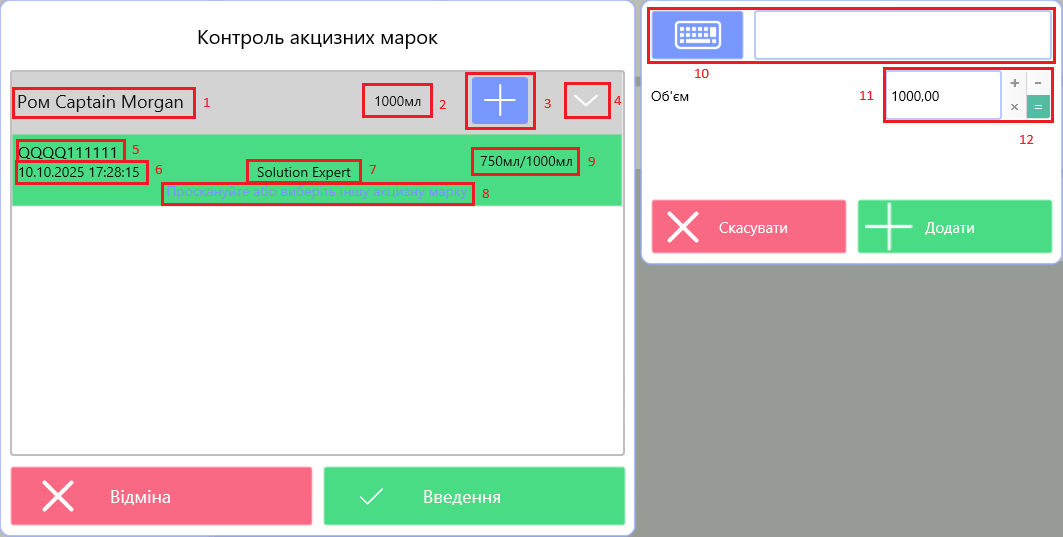Click the Скасувати cancel button

coord(748,227)
